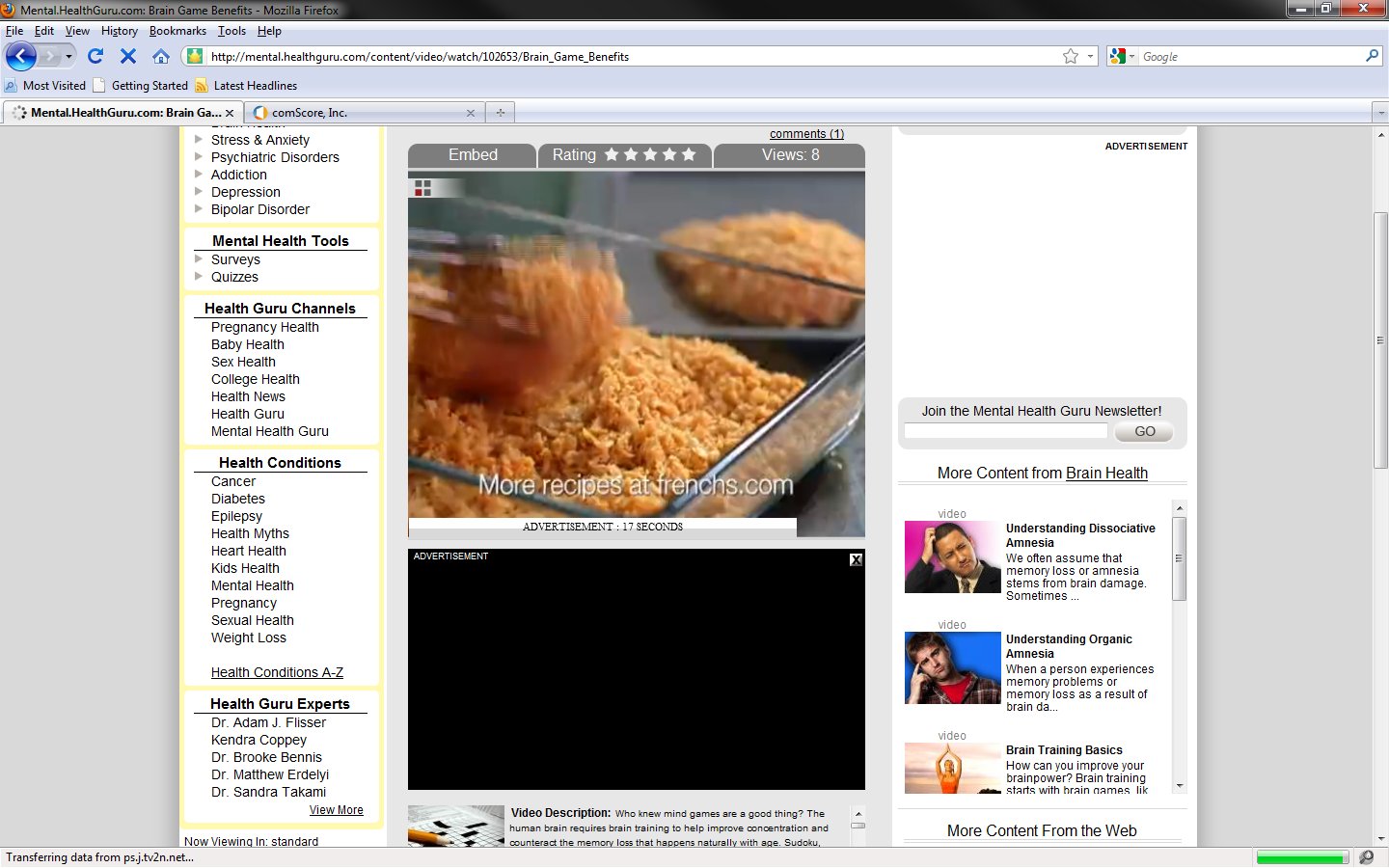Close the Mental.HealthGuru.com tab
The width and height of the screenshot is (1389, 868).
(230, 113)
